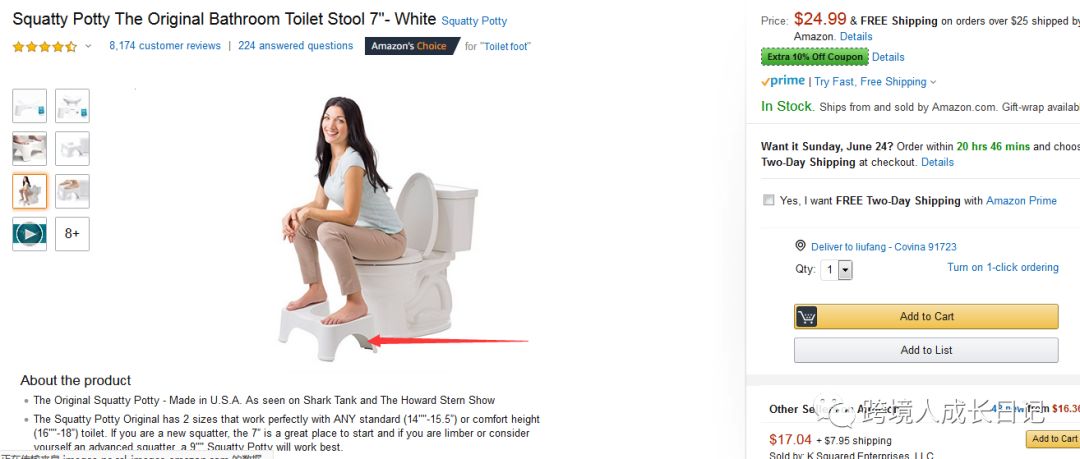Click the Amazon's Choice badge
Viewport: 1080px width, 459px height.
click(x=411, y=46)
